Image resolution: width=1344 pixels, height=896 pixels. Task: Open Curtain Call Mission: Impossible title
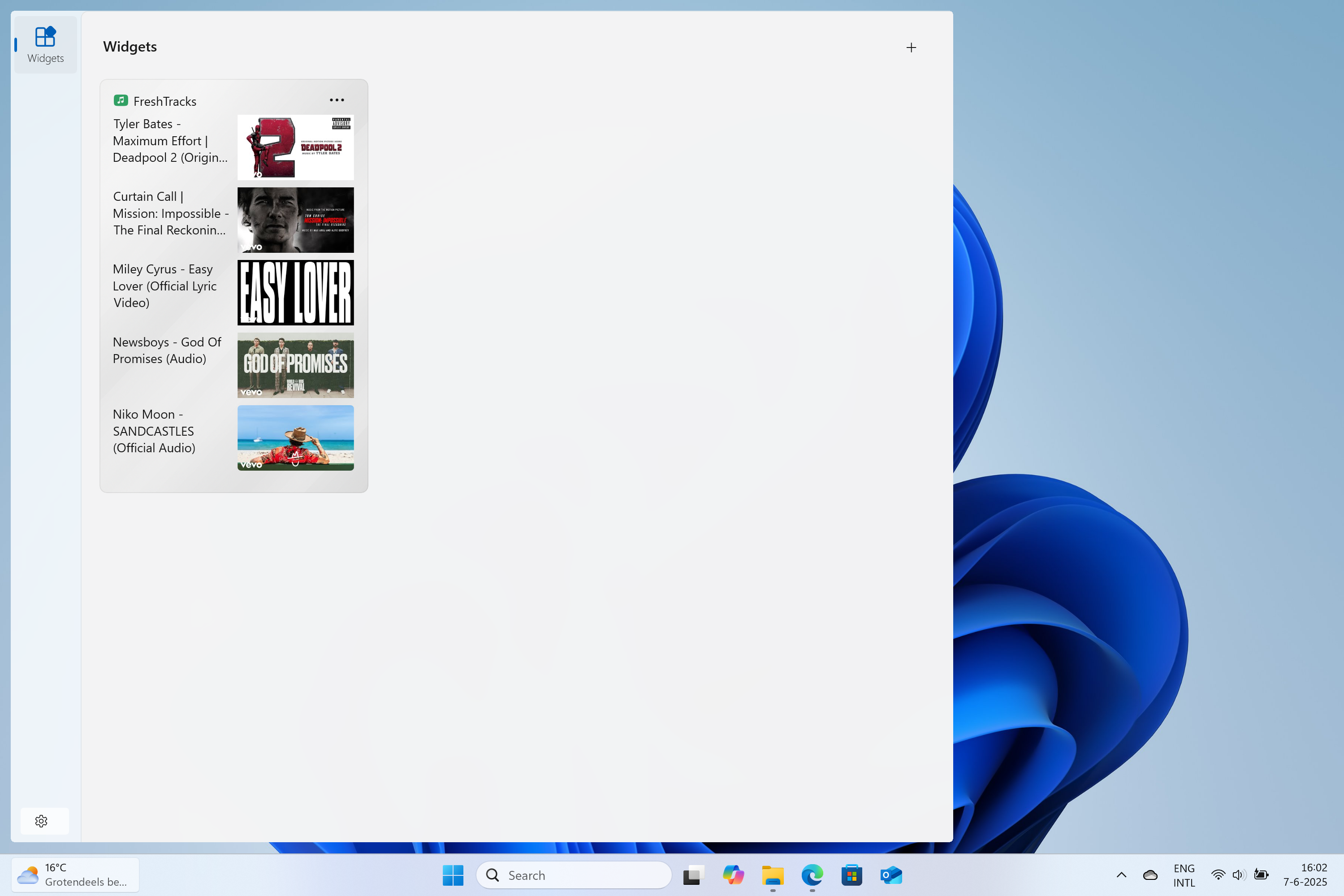pos(170,213)
